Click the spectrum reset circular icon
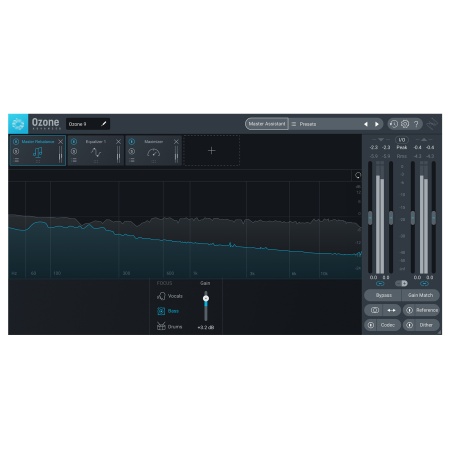 358,175
